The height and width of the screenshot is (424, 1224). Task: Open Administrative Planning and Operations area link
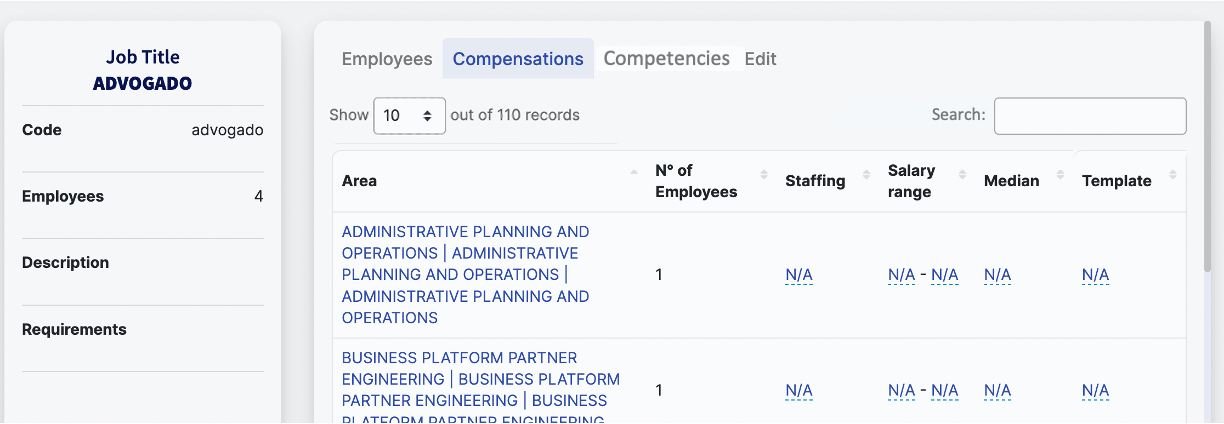pyautogui.click(x=465, y=274)
